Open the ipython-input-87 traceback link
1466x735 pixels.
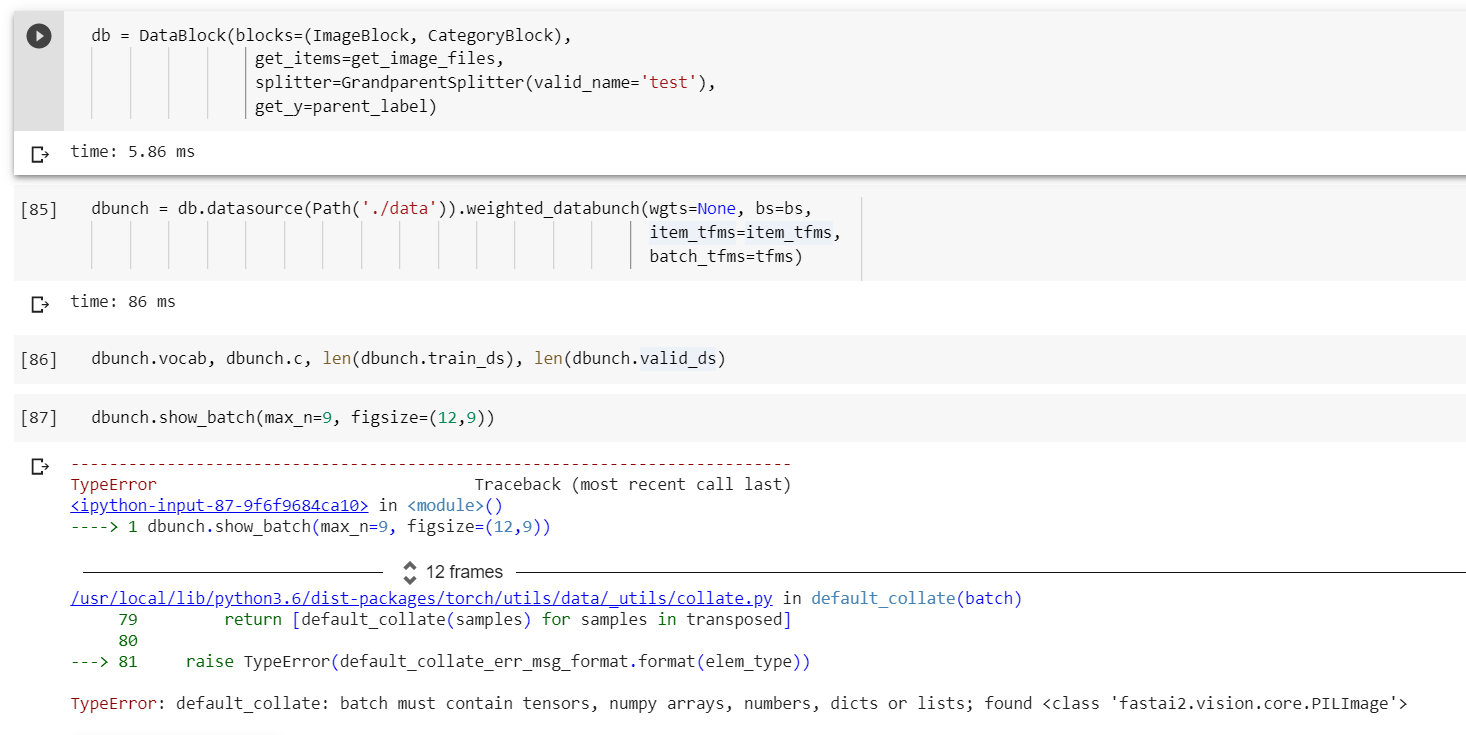click(219, 506)
